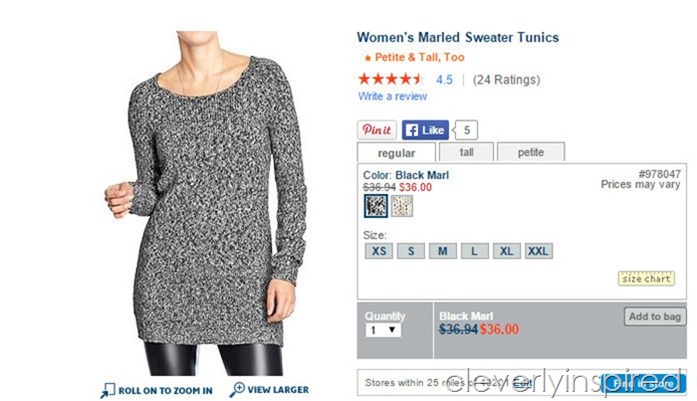Select the Black Marl color swatch
This screenshot has height=401, width=697.
pos(376,206)
